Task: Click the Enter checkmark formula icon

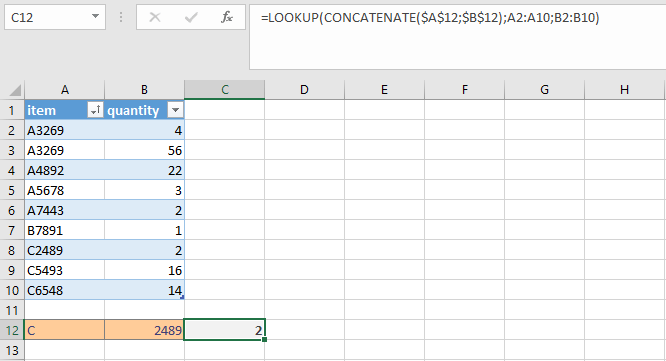Action: (191, 17)
